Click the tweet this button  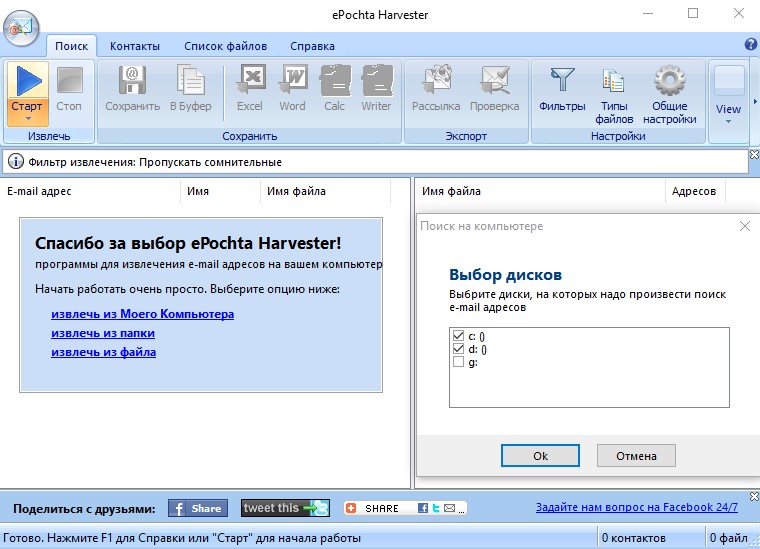coord(285,508)
